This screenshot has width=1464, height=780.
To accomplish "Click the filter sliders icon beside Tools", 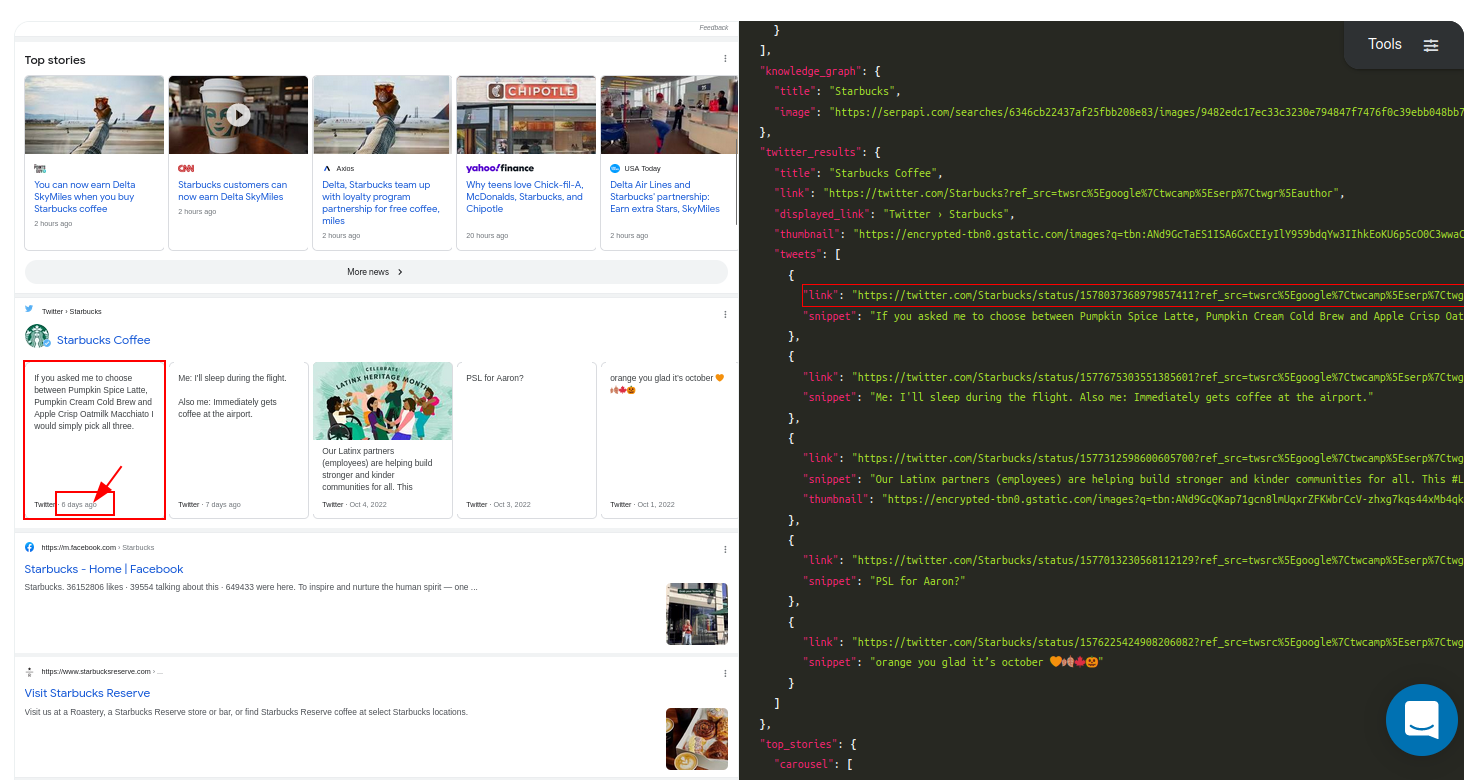I will [1431, 45].
